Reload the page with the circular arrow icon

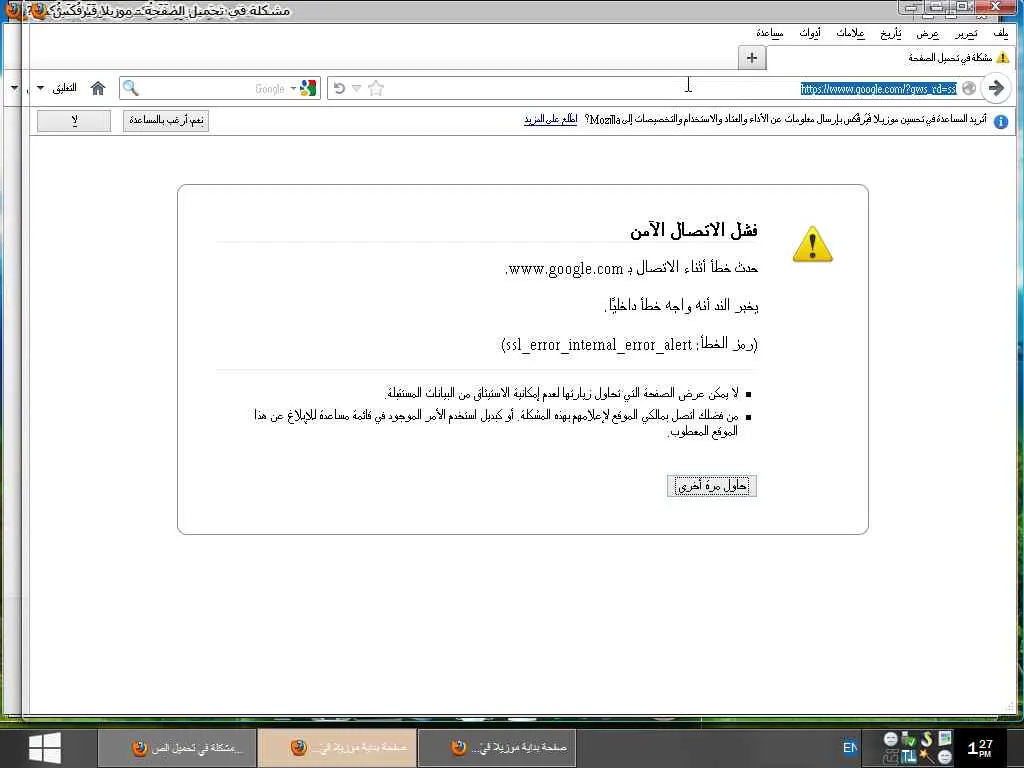pos(339,88)
